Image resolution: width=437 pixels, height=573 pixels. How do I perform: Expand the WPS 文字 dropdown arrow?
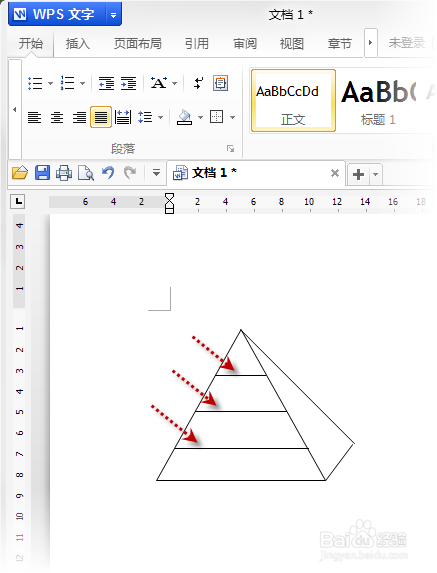(x=114, y=15)
